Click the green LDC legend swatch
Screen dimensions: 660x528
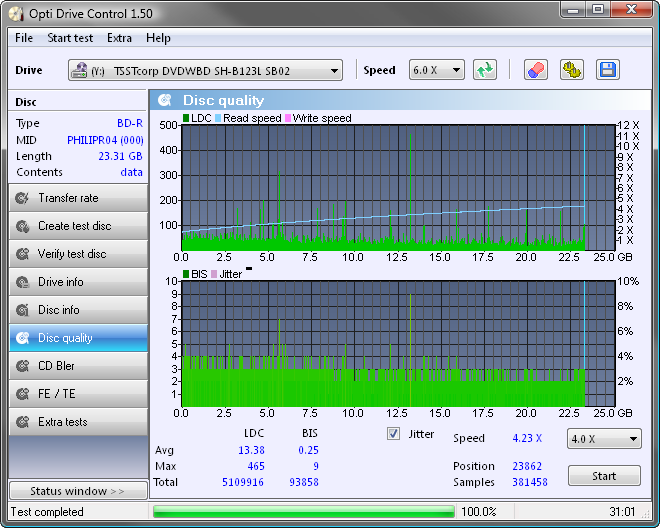[x=186, y=118]
